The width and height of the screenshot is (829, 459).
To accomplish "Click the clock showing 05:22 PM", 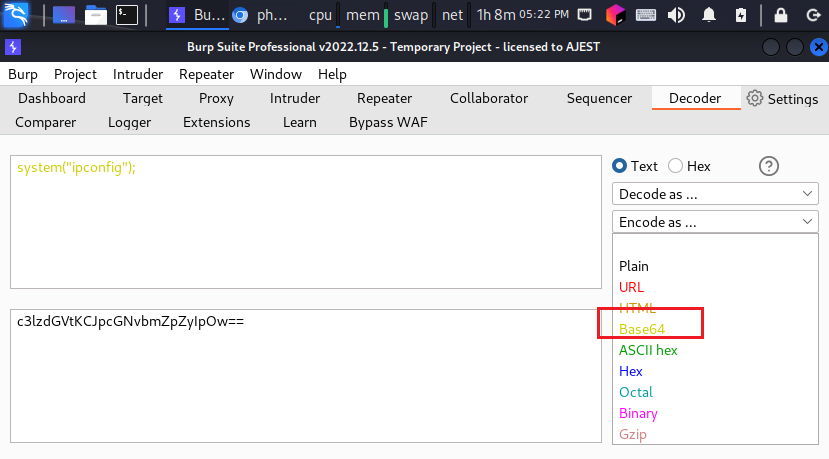I will 544,15.
